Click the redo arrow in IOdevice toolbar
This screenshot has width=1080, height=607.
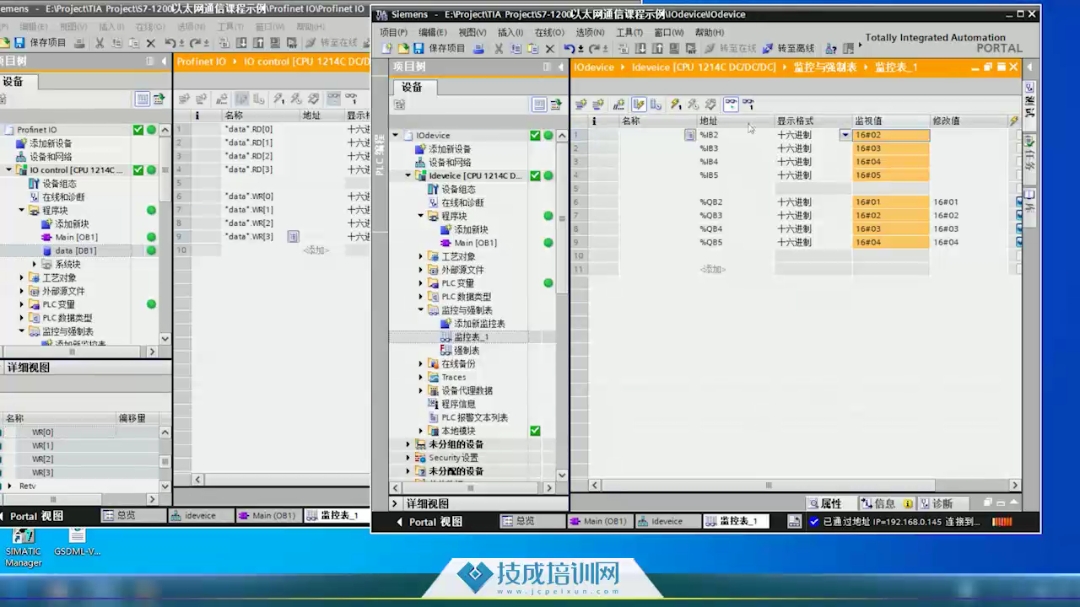tap(594, 48)
